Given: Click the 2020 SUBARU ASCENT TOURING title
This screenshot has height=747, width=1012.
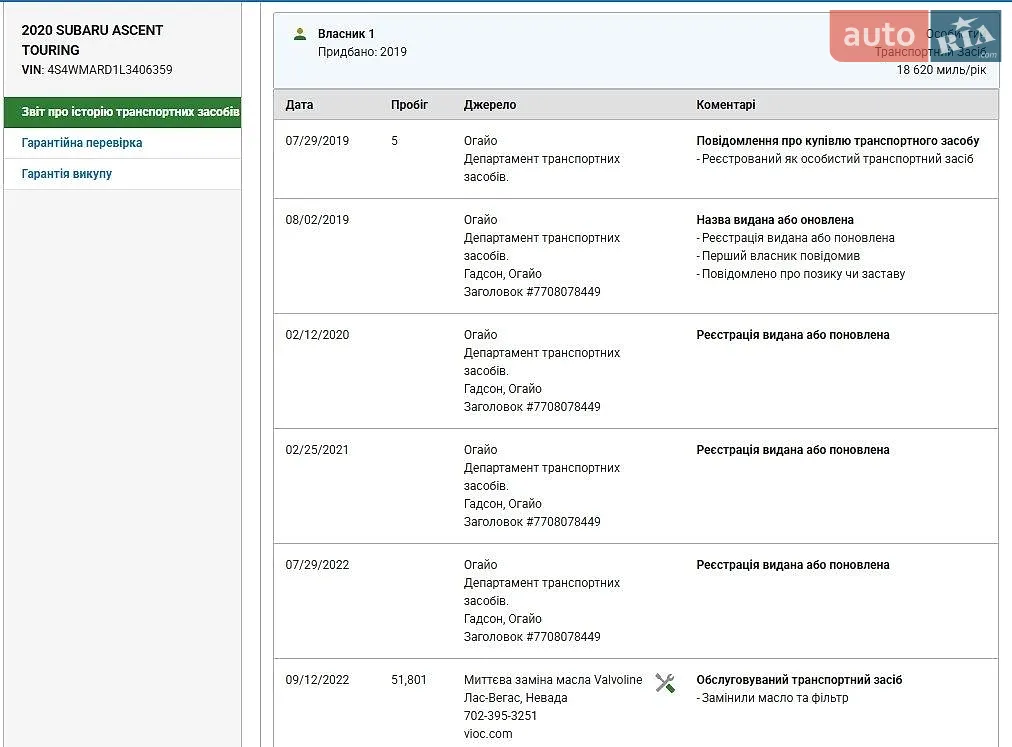Looking at the screenshot, I should click(x=92, y=40).
